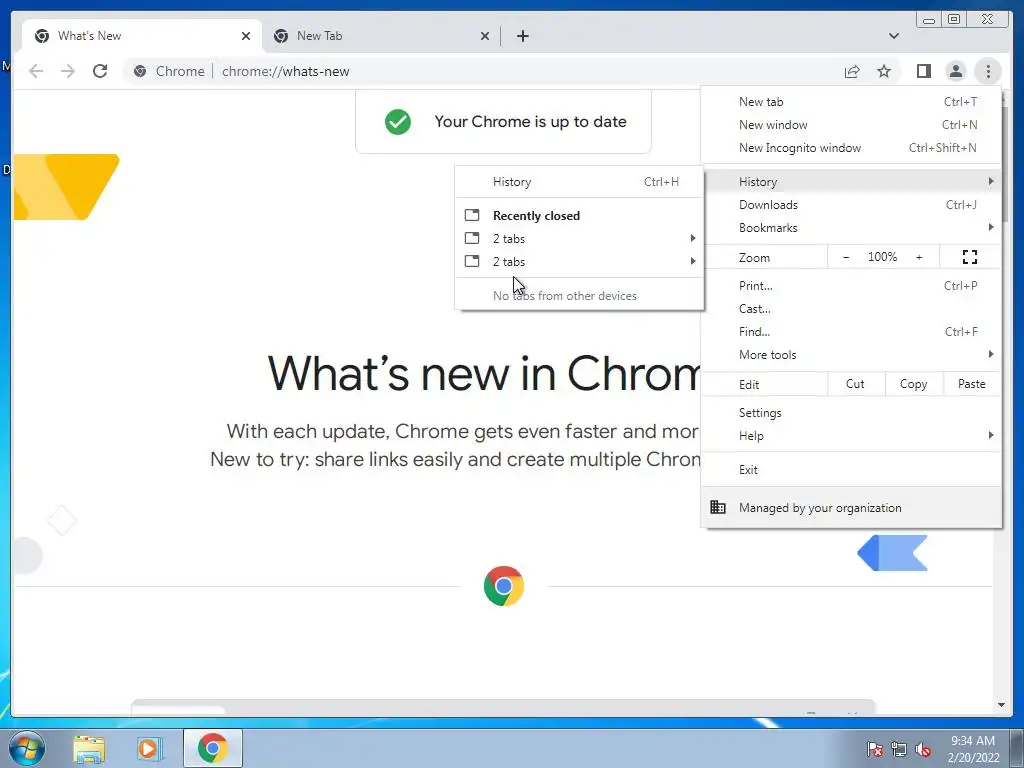Screen dimensions: 1024x768
Task: Click the share this page icon
Action: (x=852, y=71)
